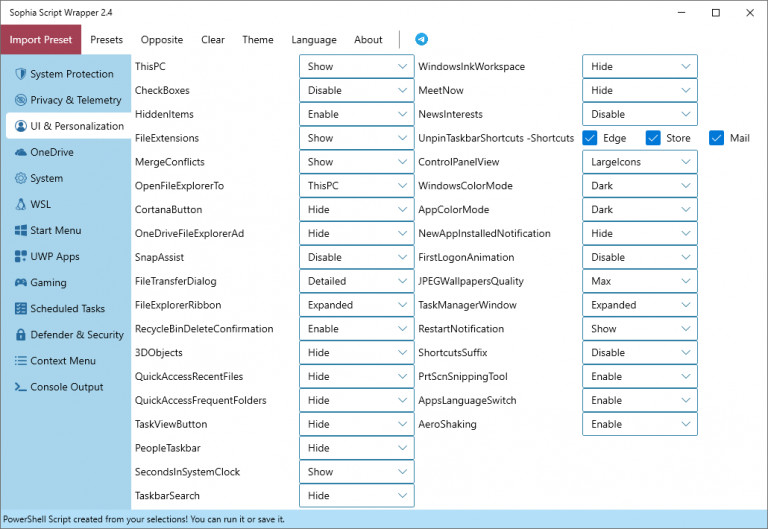Open the TaskbarSearch dropdown

(357, 496)
